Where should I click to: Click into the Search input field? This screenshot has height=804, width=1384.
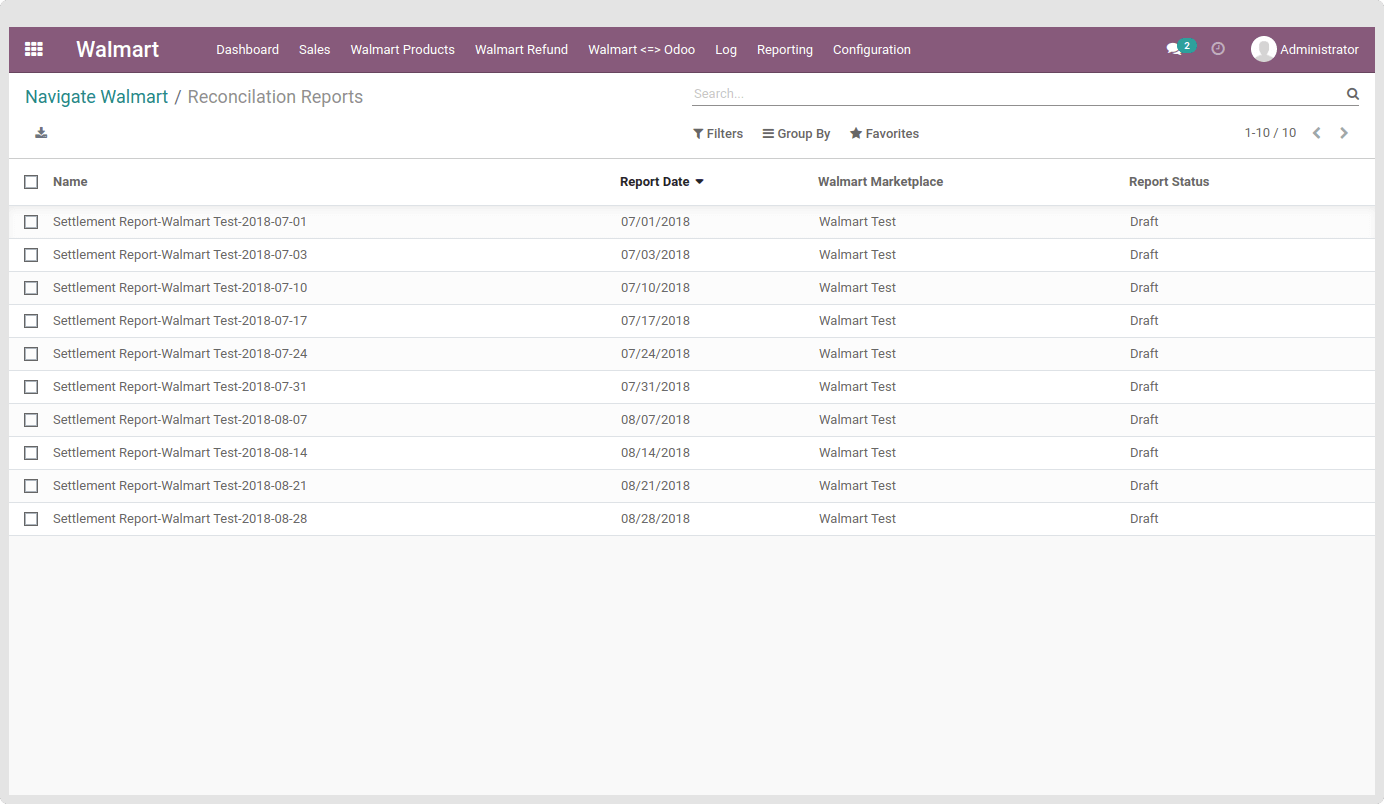click(x=1015, y=94)
